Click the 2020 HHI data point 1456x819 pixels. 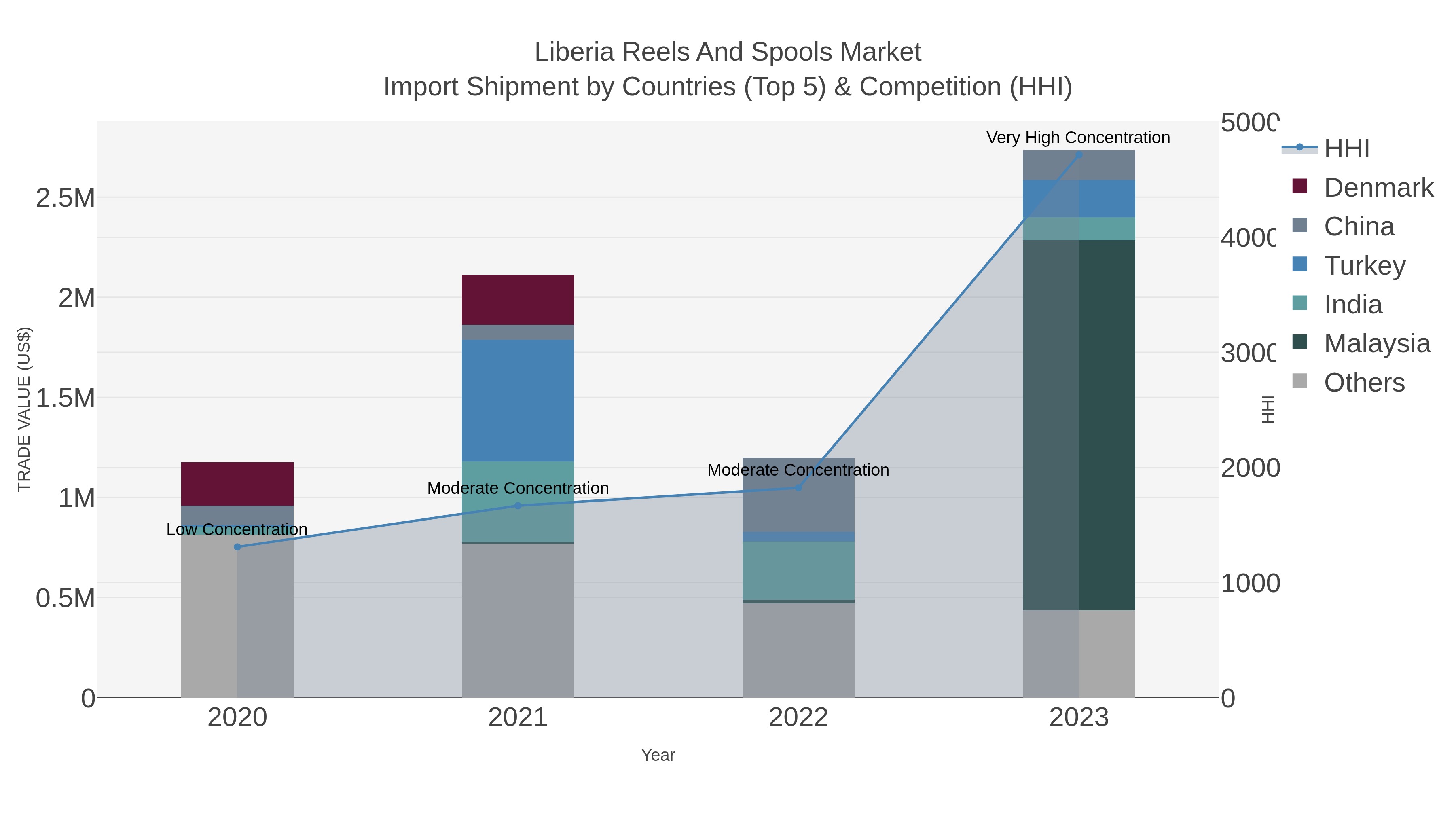pos(237,546)
